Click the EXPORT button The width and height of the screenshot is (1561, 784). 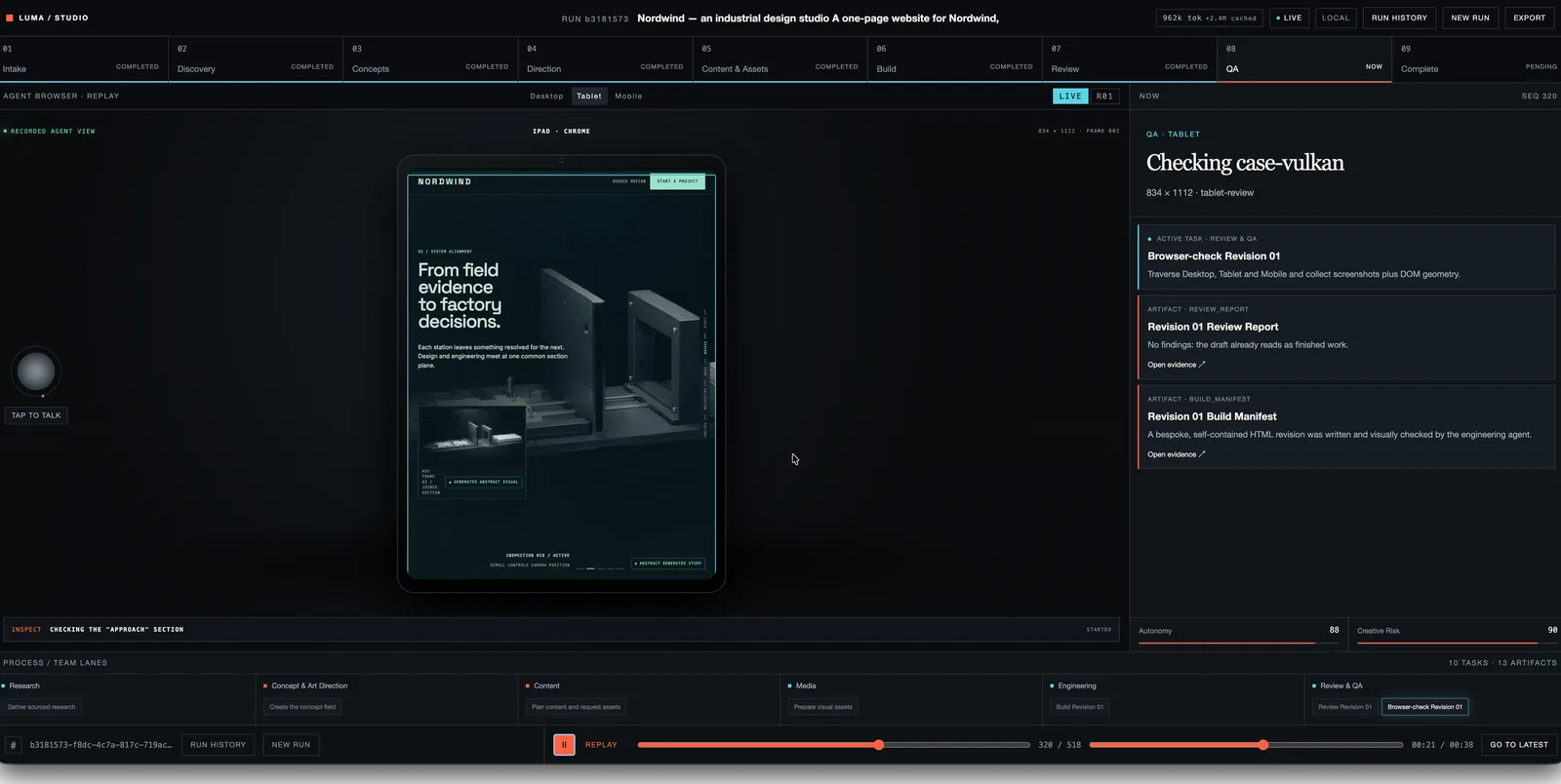[x=1529, y=18]
